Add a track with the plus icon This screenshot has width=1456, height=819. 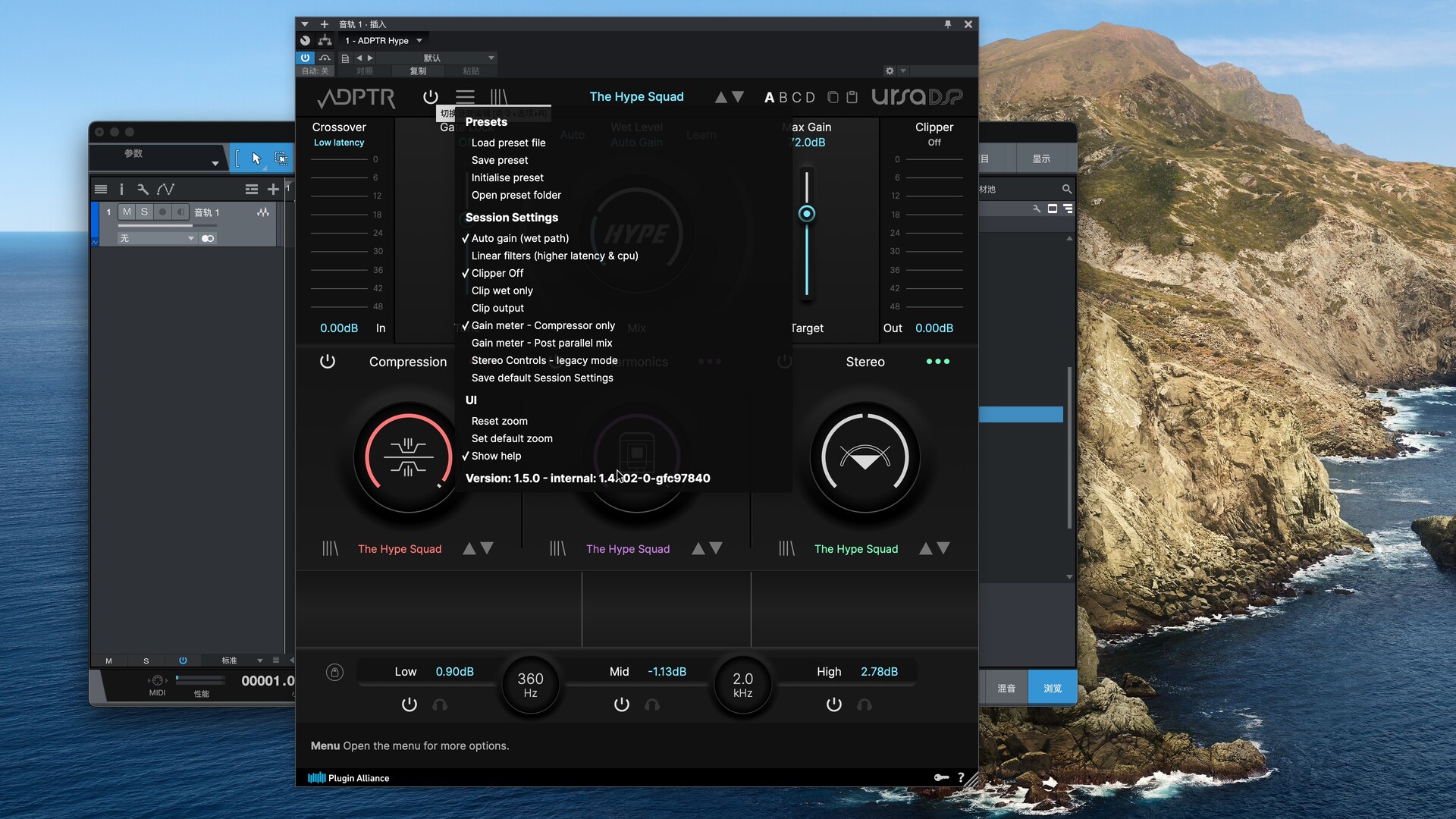click(x=273, y=190)
